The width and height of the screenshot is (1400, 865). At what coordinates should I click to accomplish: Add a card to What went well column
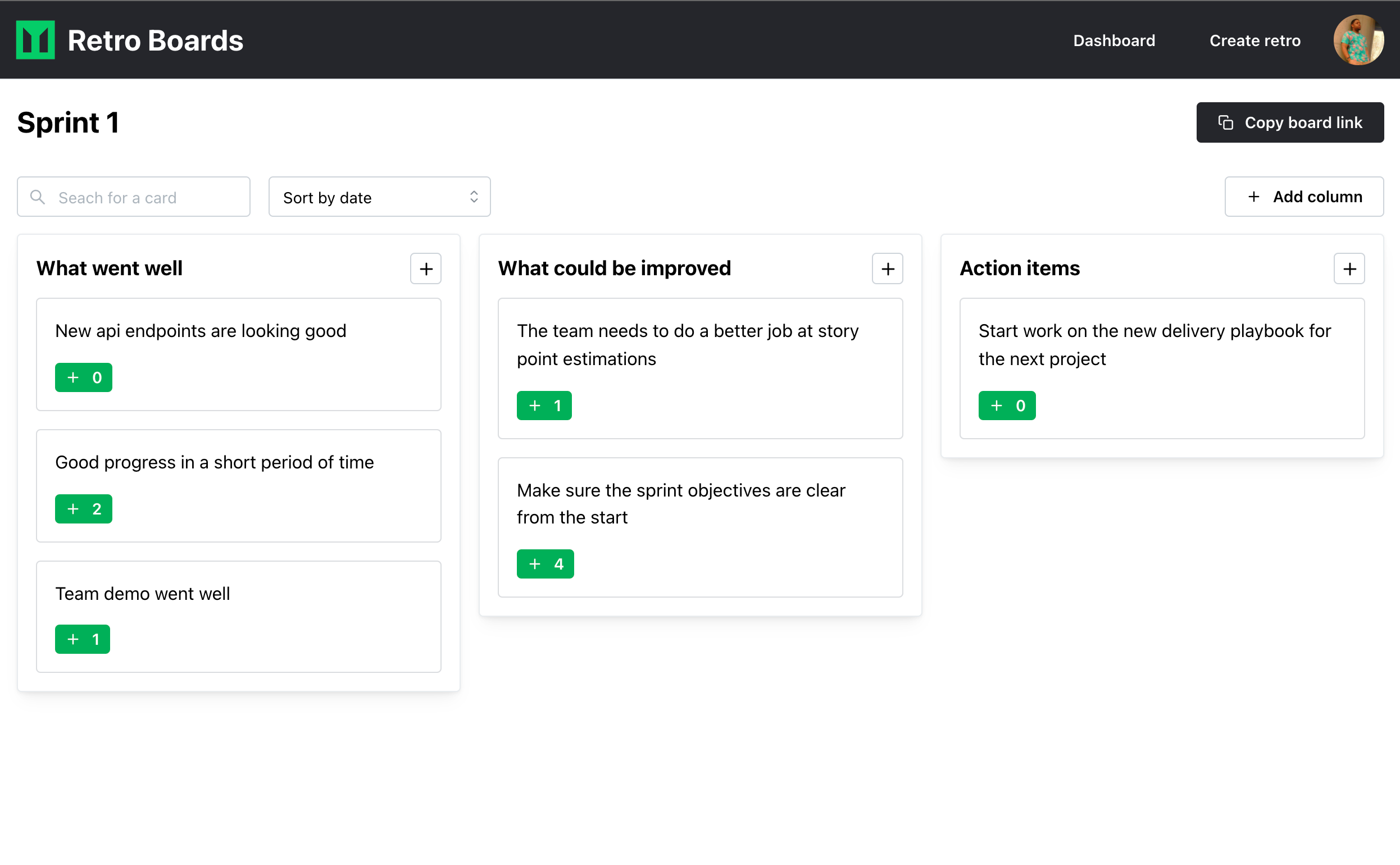[426, 269]
